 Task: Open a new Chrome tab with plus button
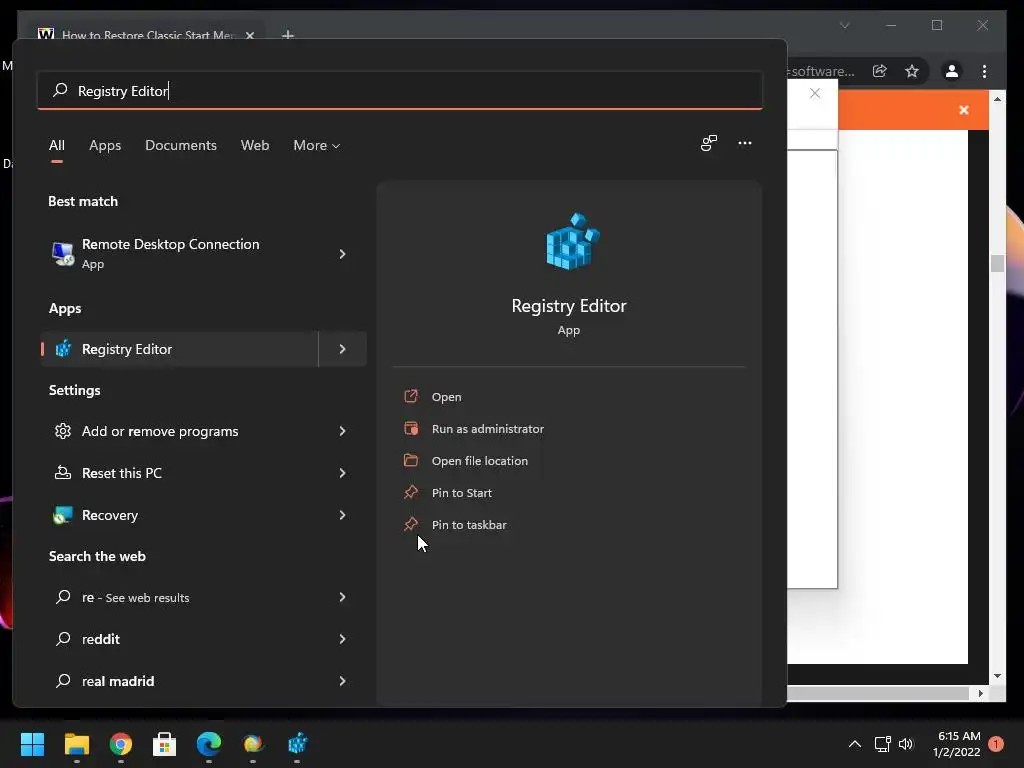287,35
